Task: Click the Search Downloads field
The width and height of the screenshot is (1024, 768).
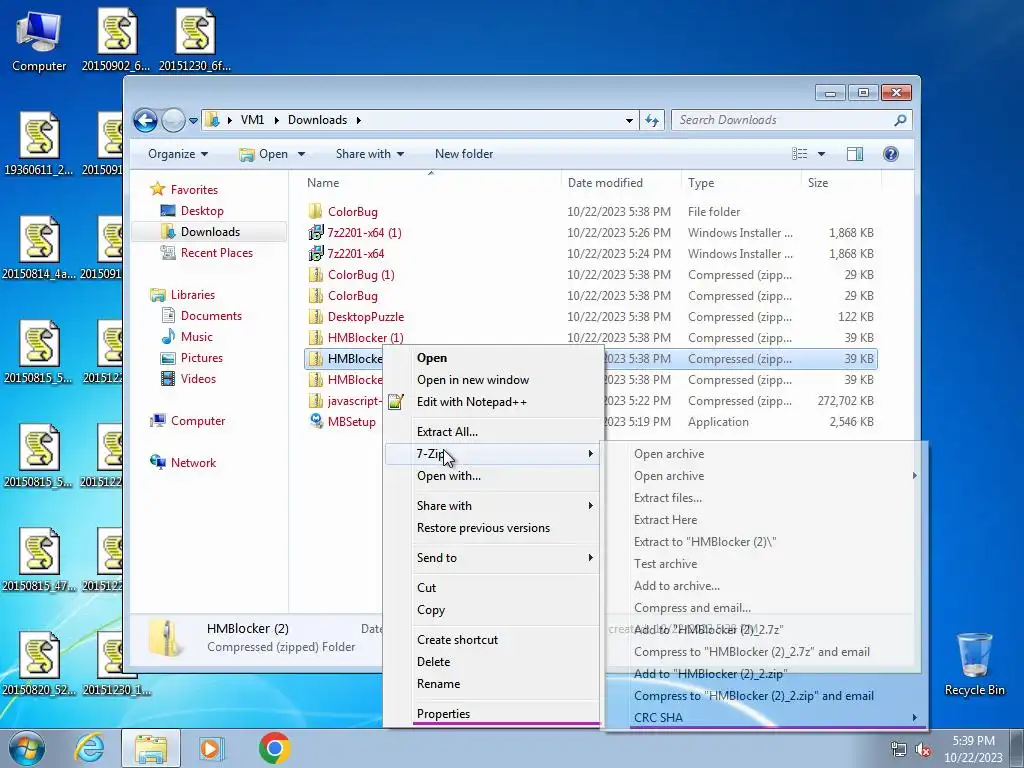Action: [x=791, y=120]
